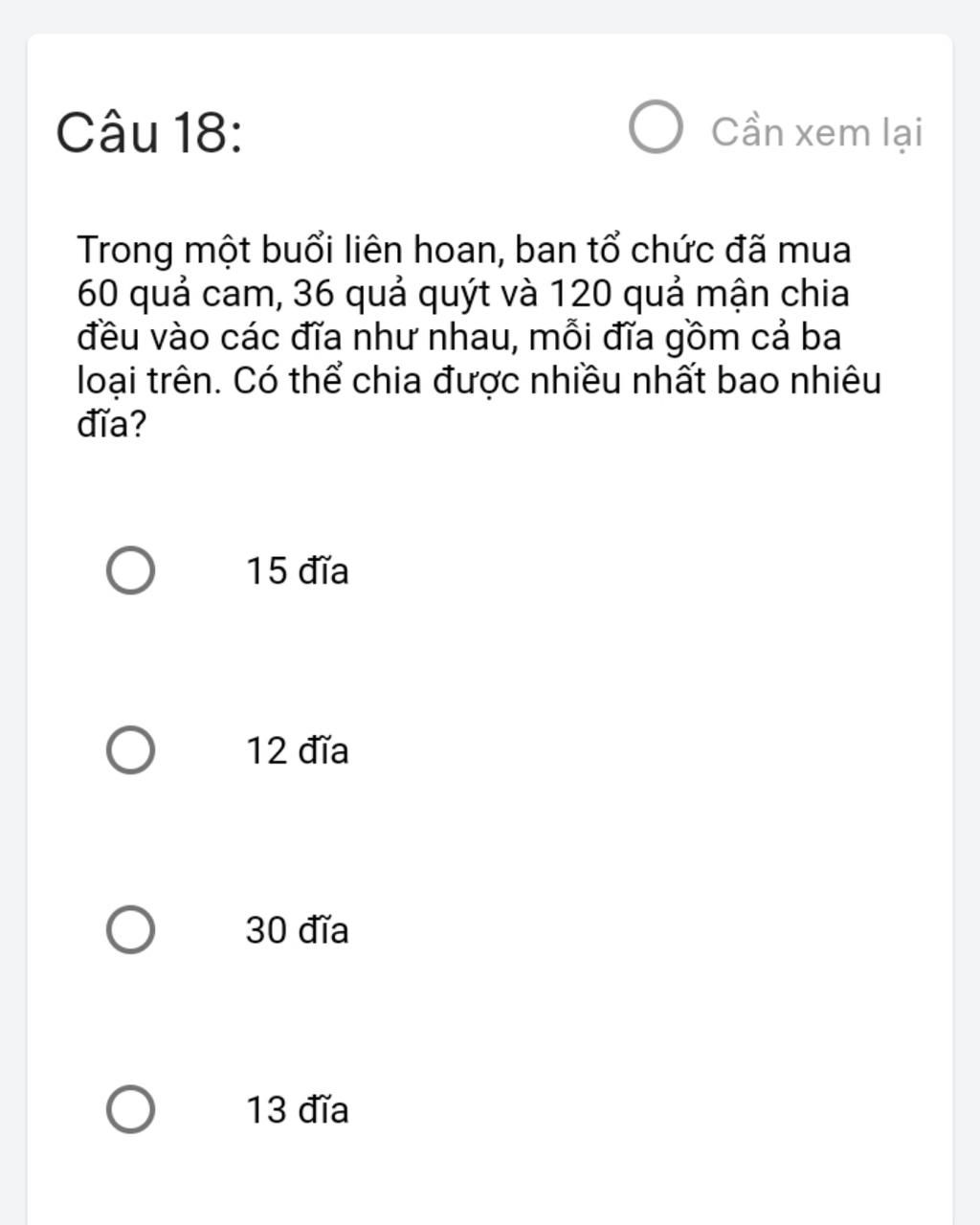The width and height of the screenshot is (980, 1225).
Task: Click the Câu 18: question heading
Action: [x=149, y=132]
